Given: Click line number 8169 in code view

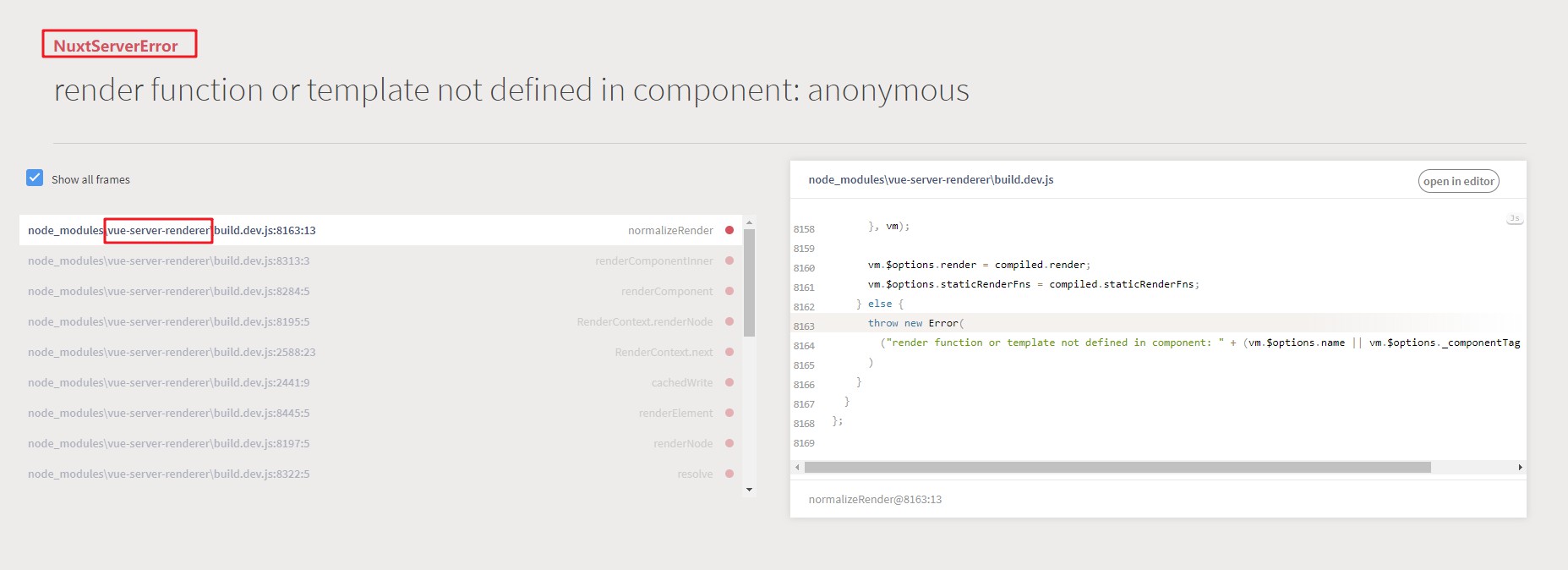Looking at the screenshot, I should pyautogui.click(x=804, y=443).
